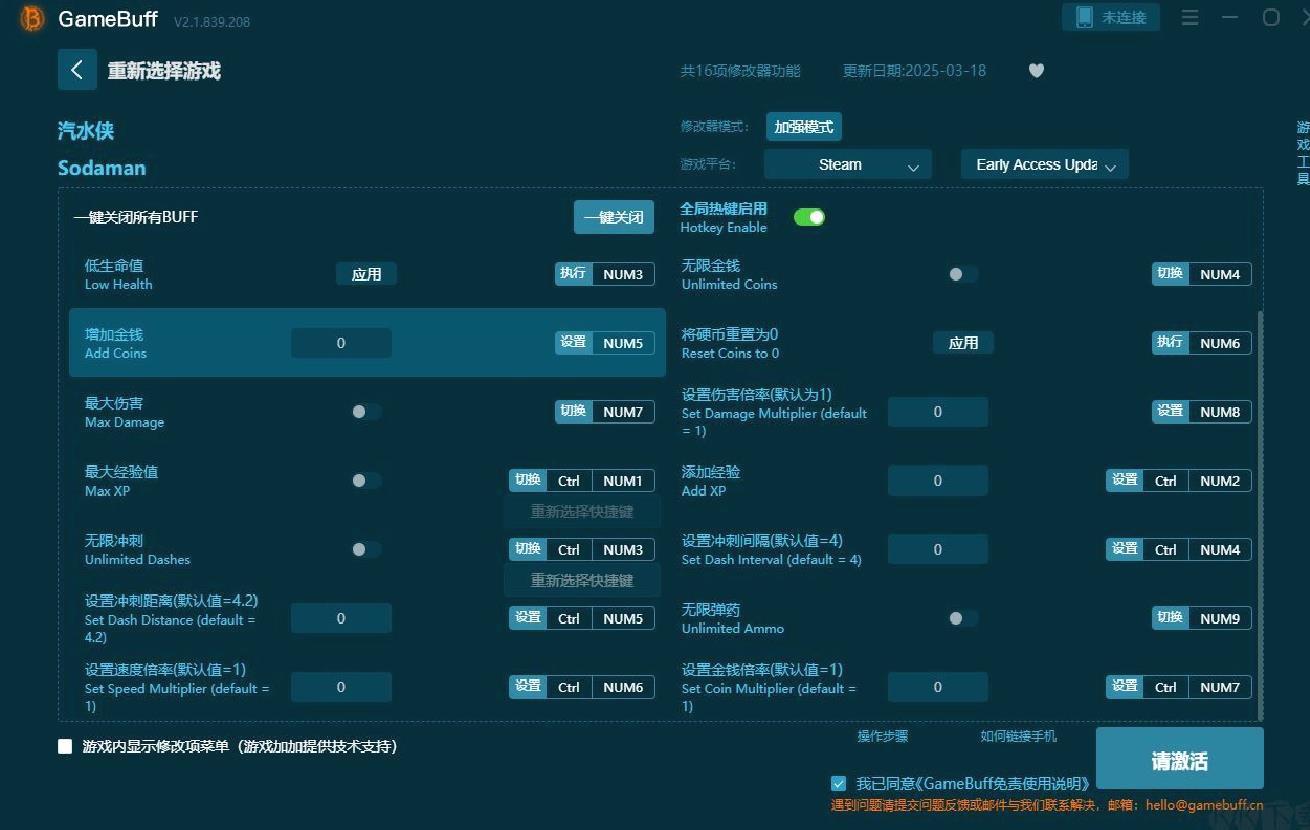Click 切换 Ctrl NUM3 hotkey for Unlimited Dashes
Screen dimensions: 1310x830
point(582,549)
